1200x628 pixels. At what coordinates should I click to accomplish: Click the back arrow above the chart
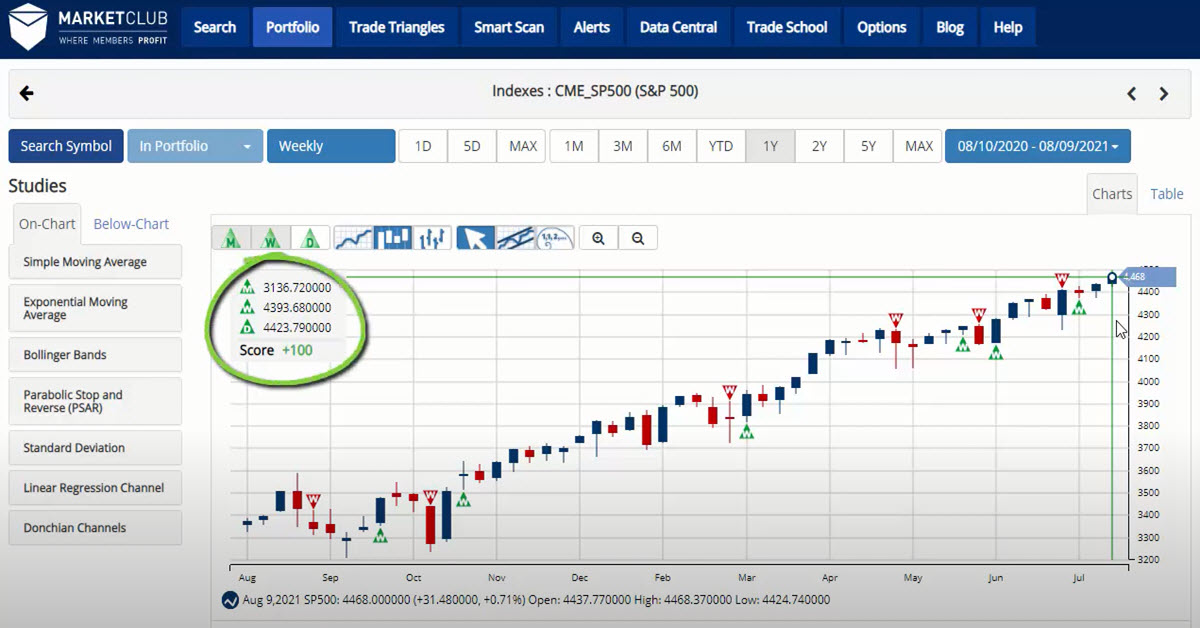click(26, 93)
